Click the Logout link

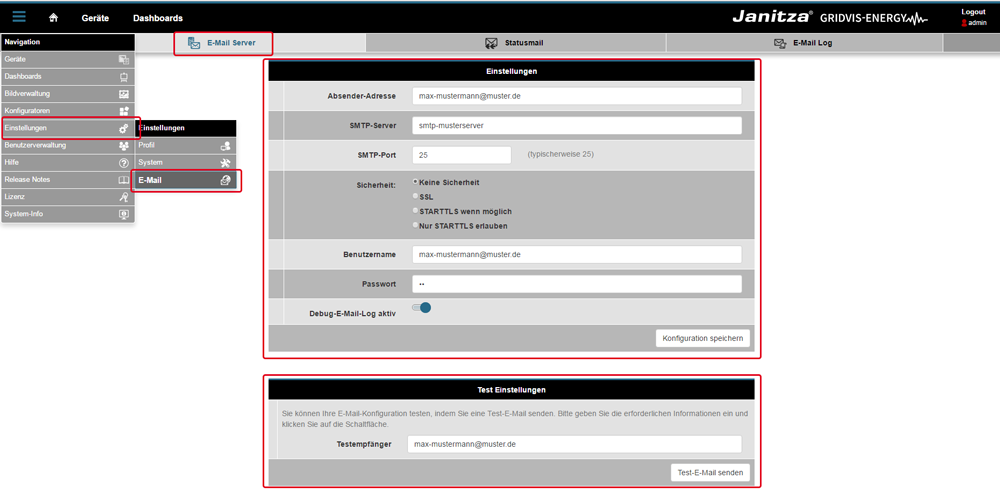tap(973, 12)
